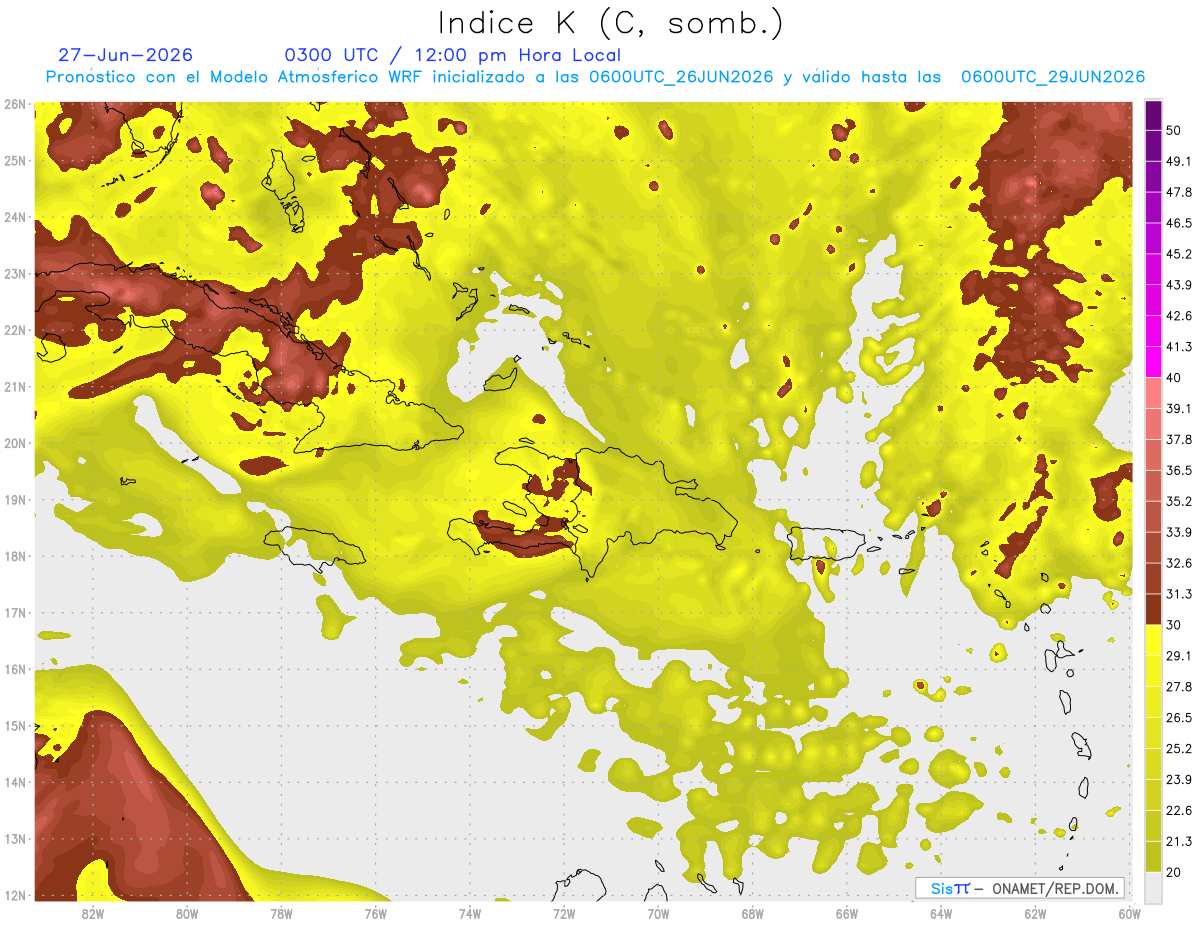Image resolution: width=1200 pixels, height=927 pixels.
Task: Click the colorbar value "36.5"
Action: pos(1179,470)
